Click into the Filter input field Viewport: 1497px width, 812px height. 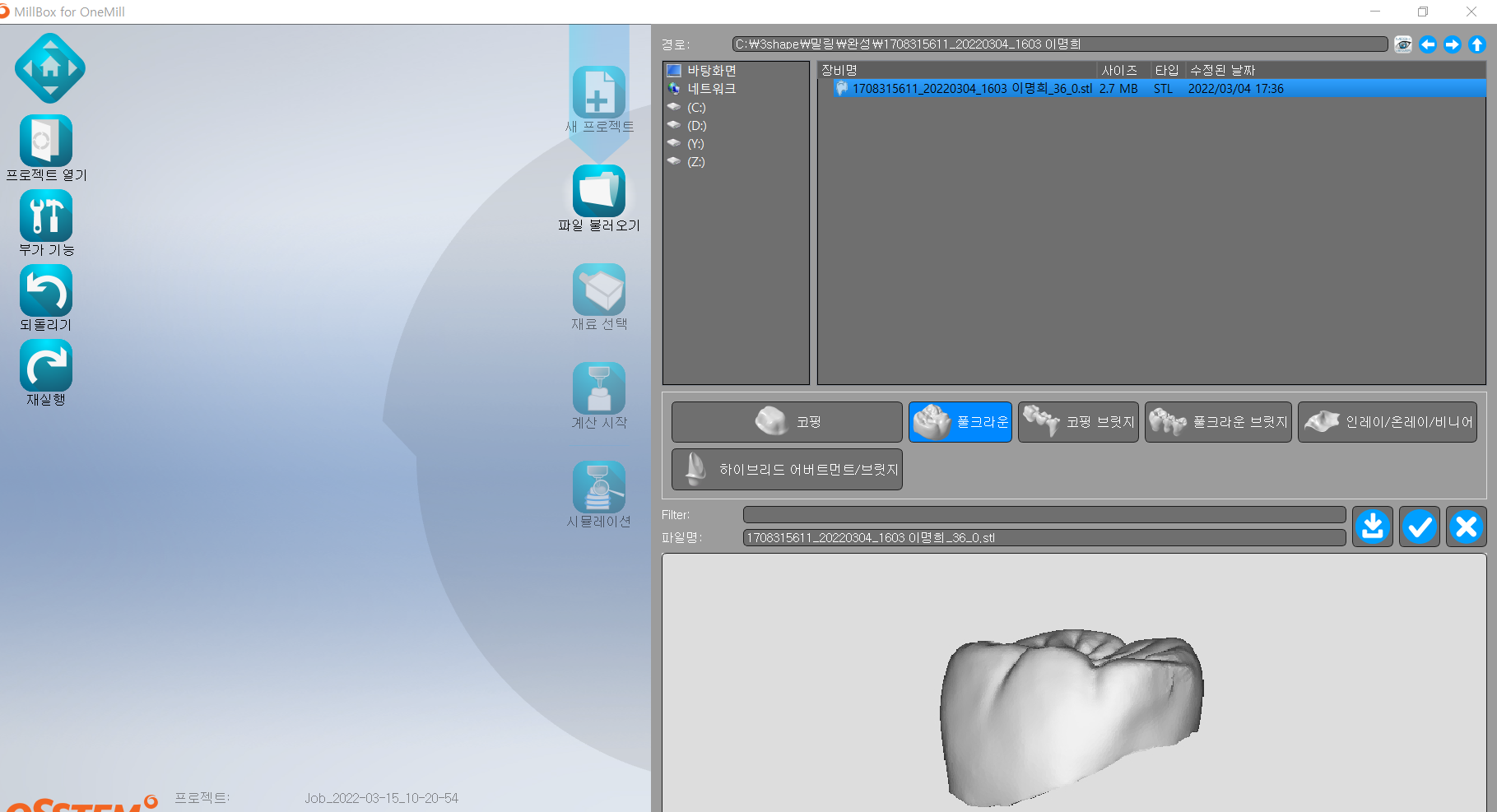pyautogui.click(x=1044, y=515)
